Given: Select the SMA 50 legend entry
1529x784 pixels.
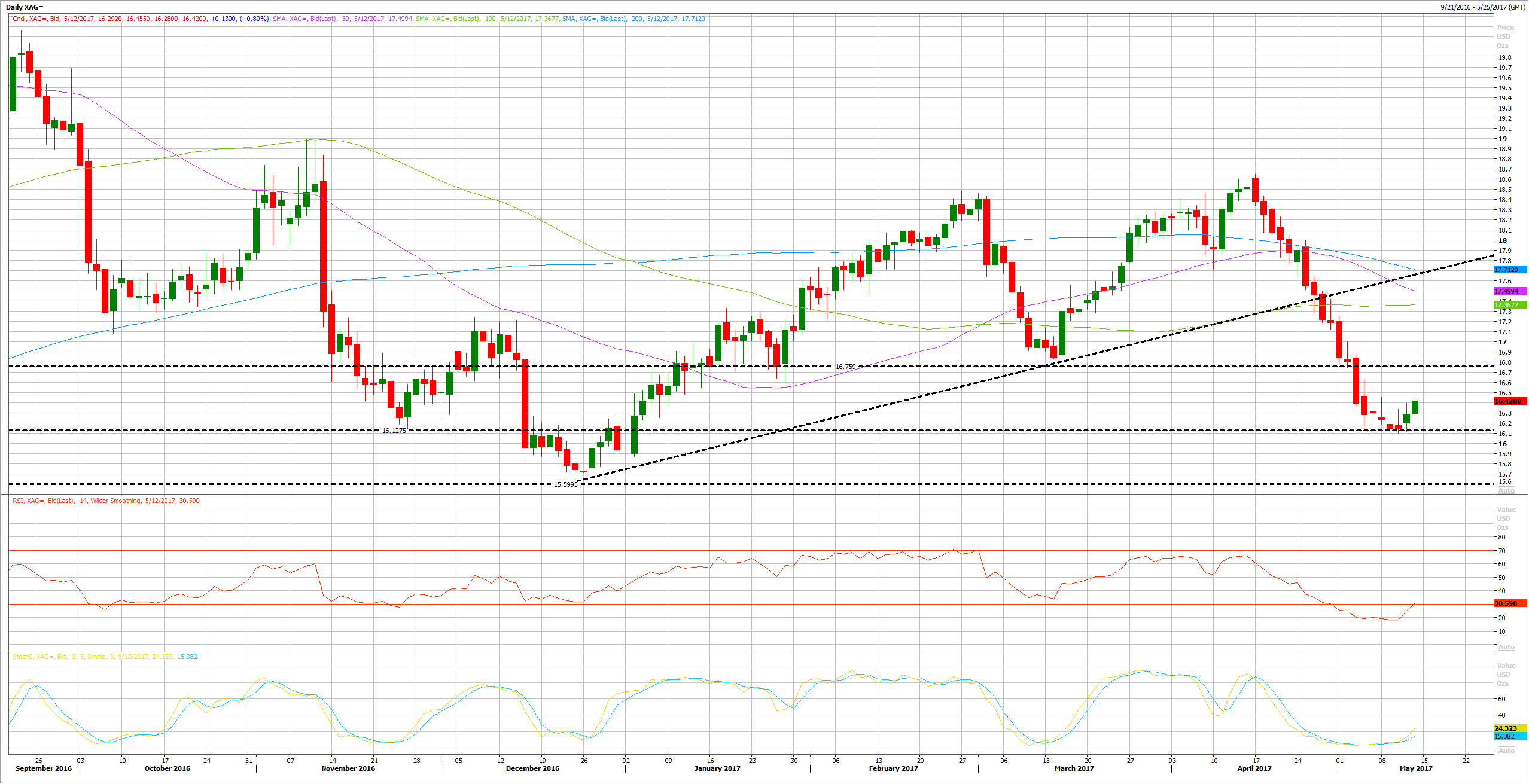Looking at the screenshot, I should [342, 19].
